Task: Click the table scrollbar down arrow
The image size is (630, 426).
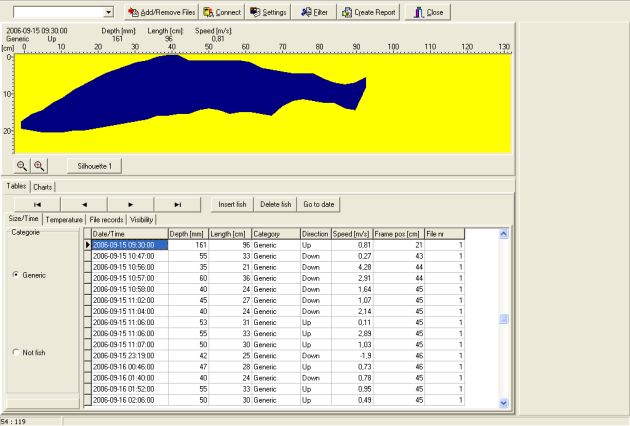Action: coord(503,403)
